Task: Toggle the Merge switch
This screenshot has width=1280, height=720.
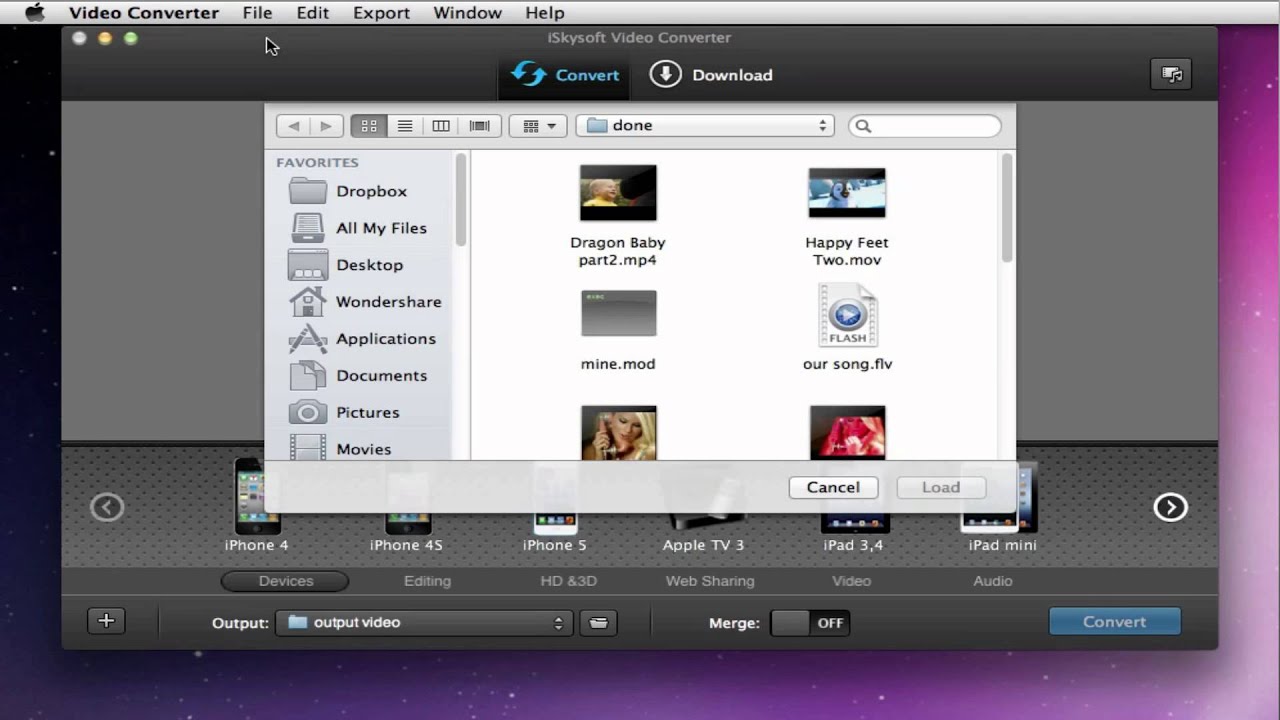Action: tap(810, 623)
